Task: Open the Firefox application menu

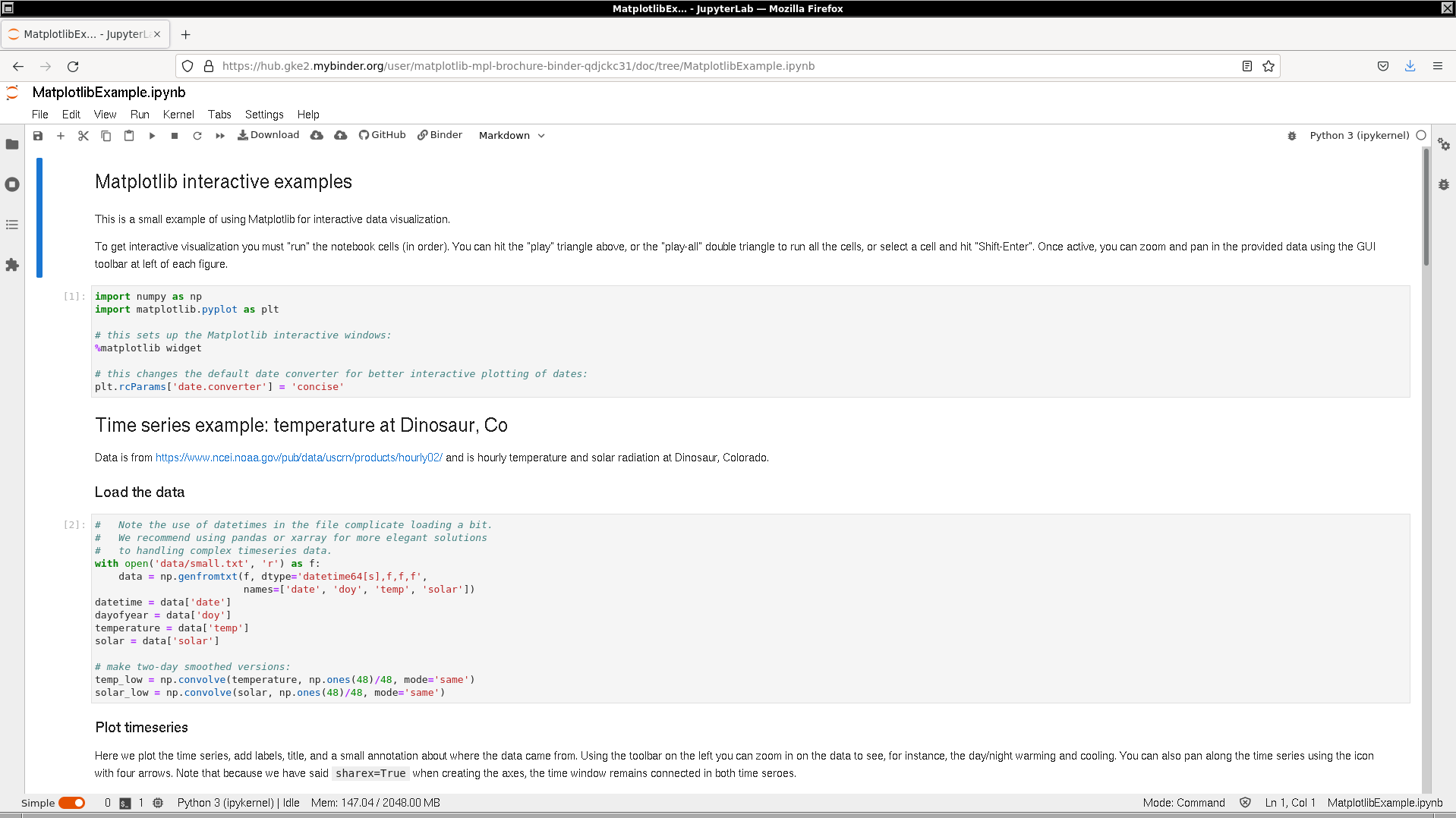Action: coord(1437,66)
